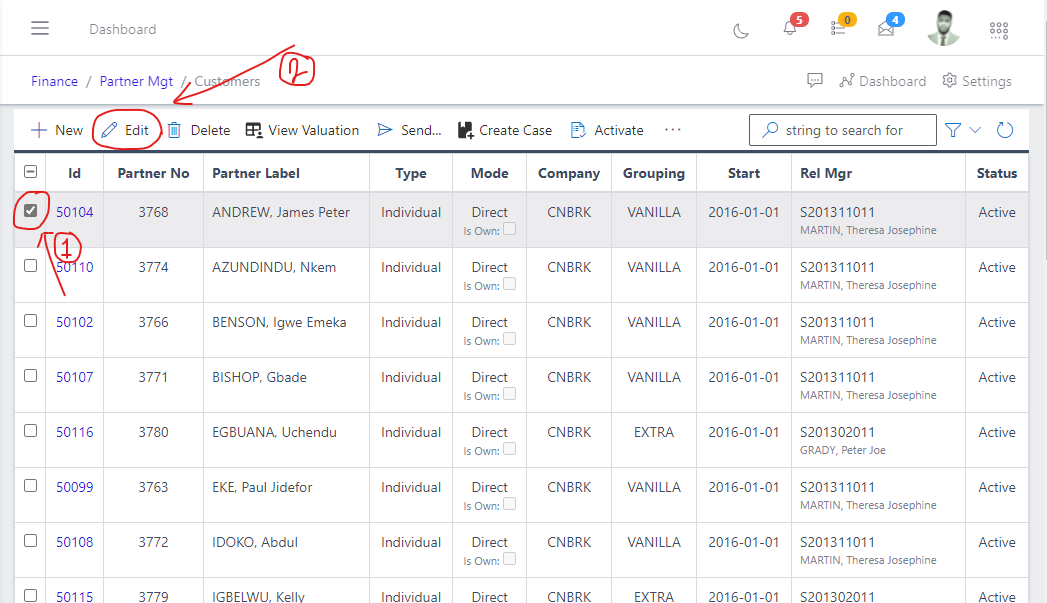Open the feedback chat icon near Dashboard
This screenshot has width=1047, height=603.
(815, 80)
